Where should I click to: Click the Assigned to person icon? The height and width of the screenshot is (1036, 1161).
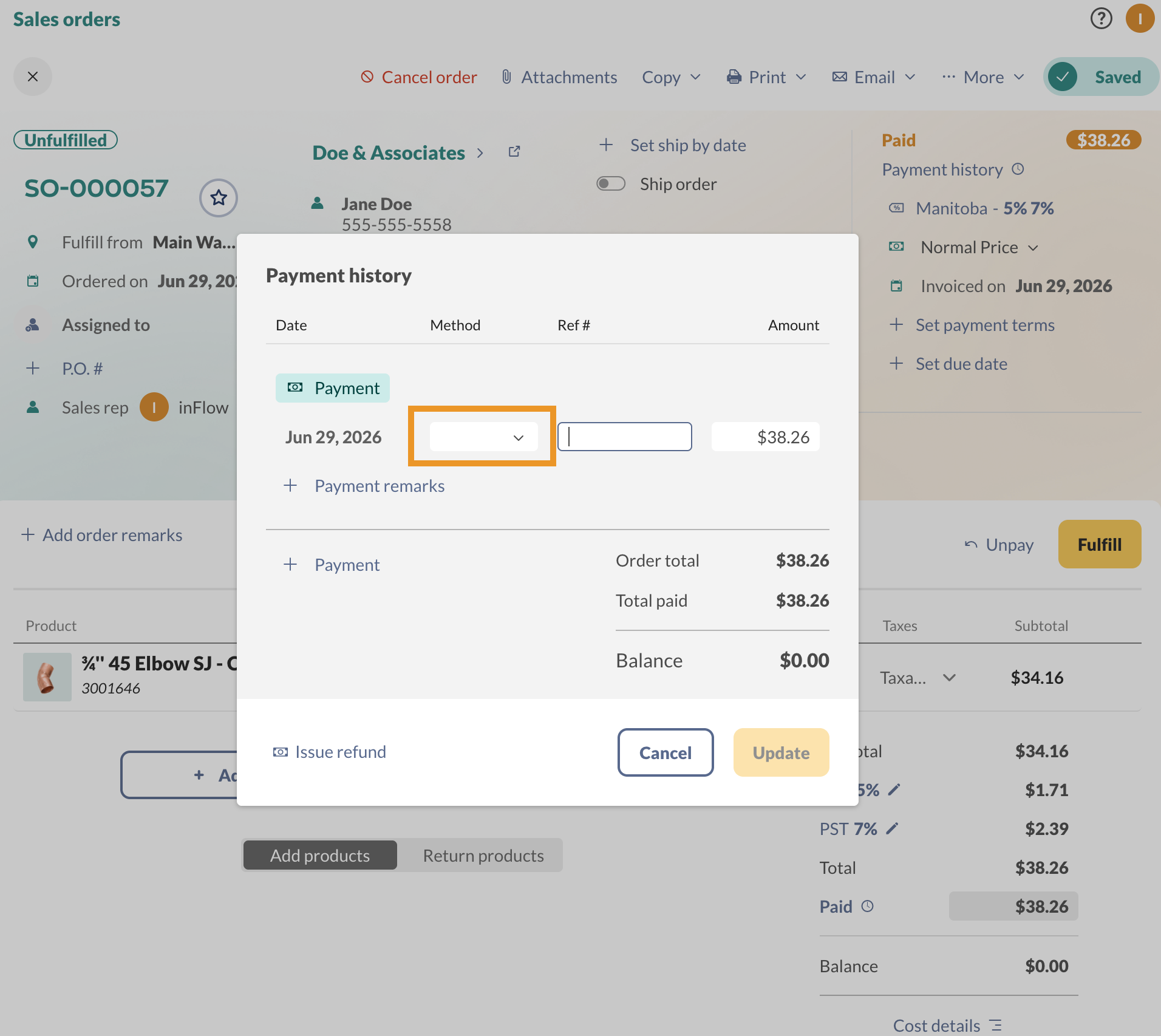click(x=33, y=324)
